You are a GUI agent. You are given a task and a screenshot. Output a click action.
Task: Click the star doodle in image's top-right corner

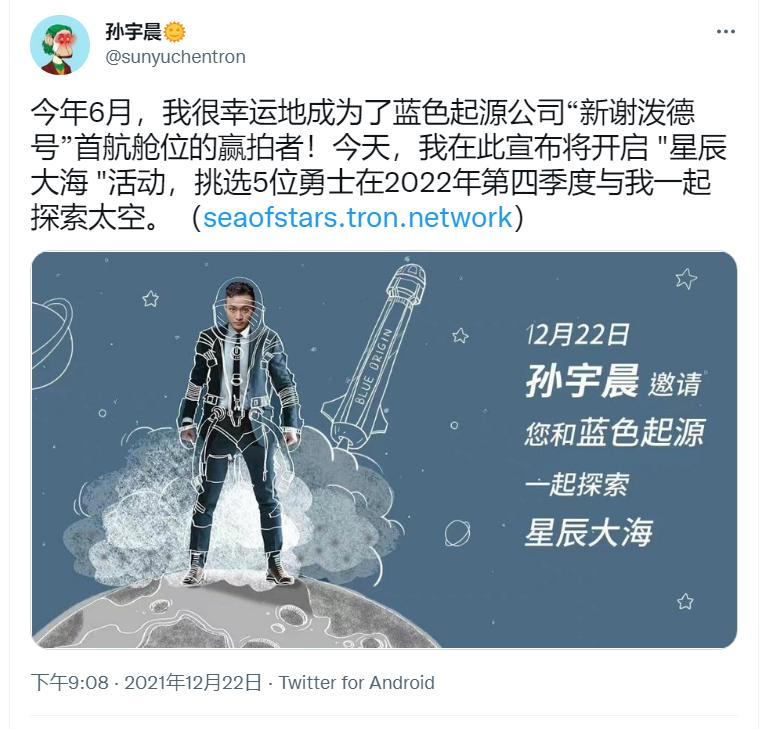[686, 278]
